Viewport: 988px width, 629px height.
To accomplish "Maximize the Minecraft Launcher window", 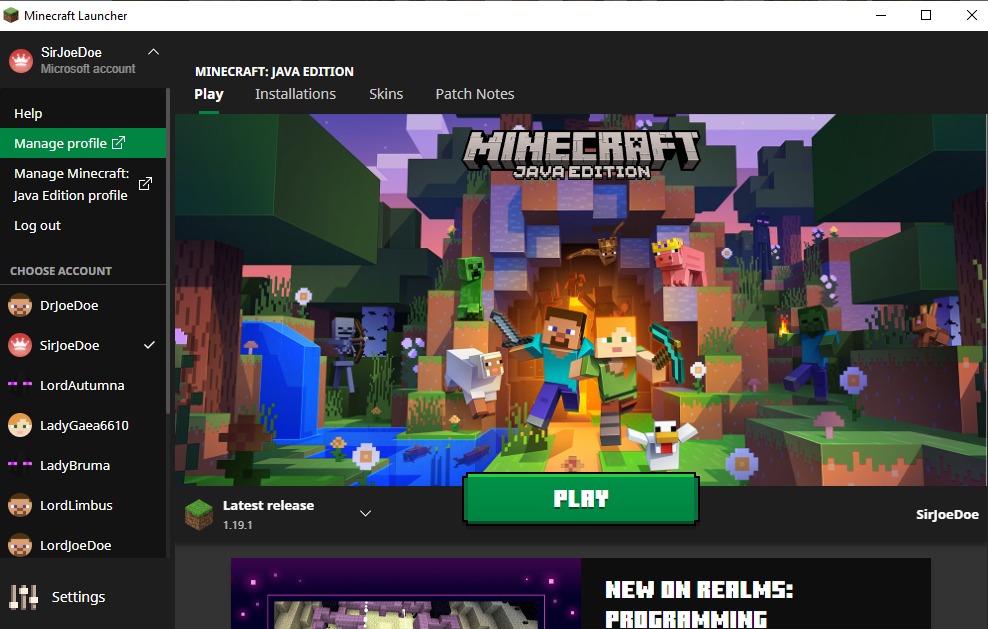I will 926,15.
